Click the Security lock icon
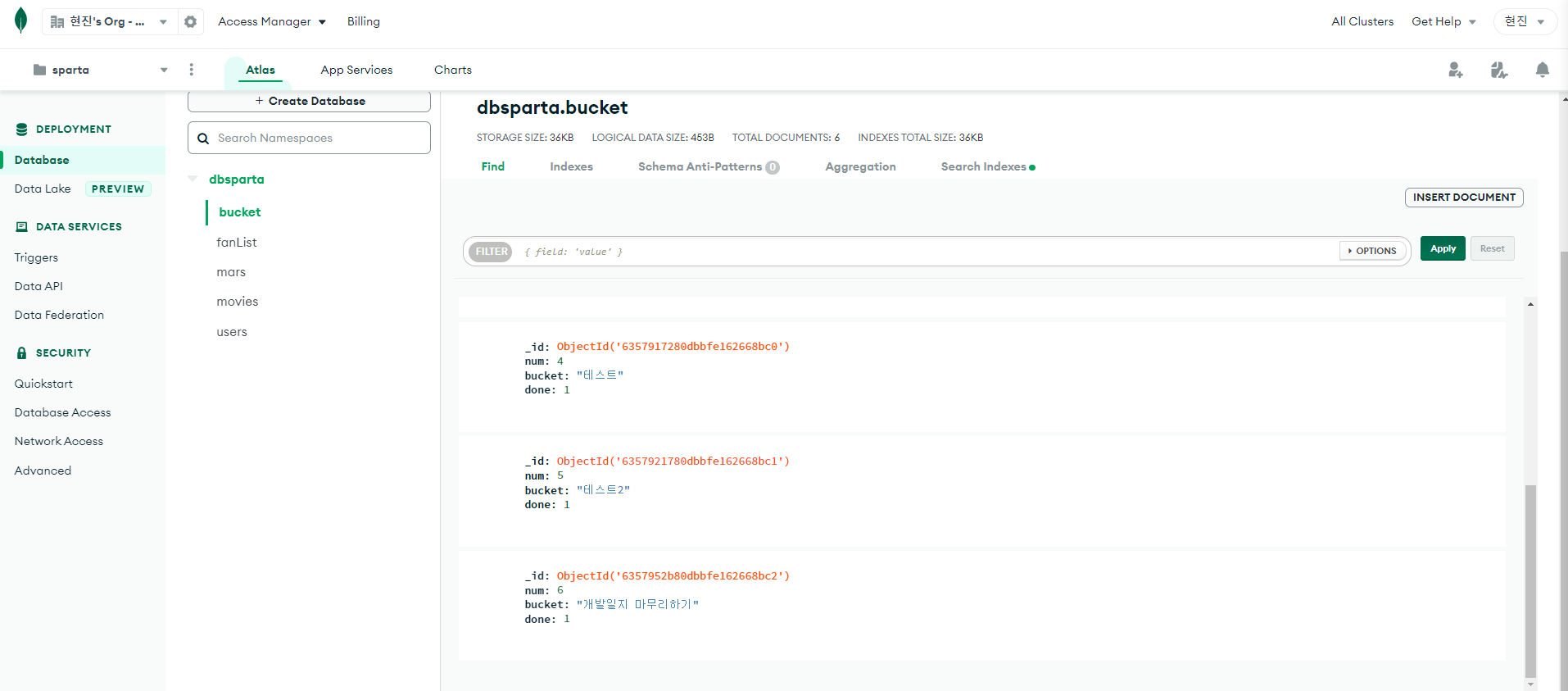 coord(22,353)
